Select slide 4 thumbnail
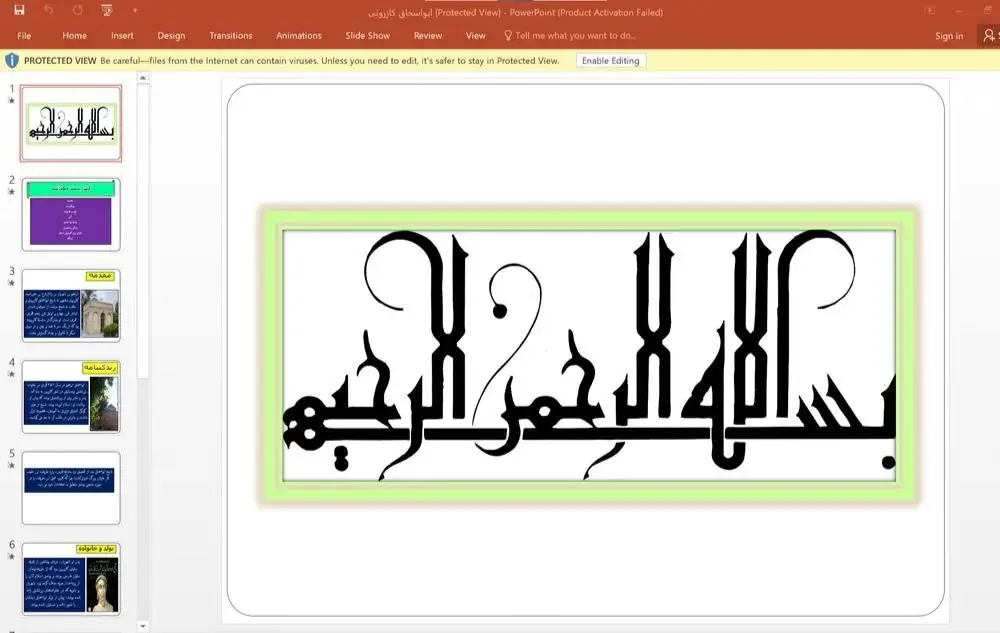 pos(71,397)
